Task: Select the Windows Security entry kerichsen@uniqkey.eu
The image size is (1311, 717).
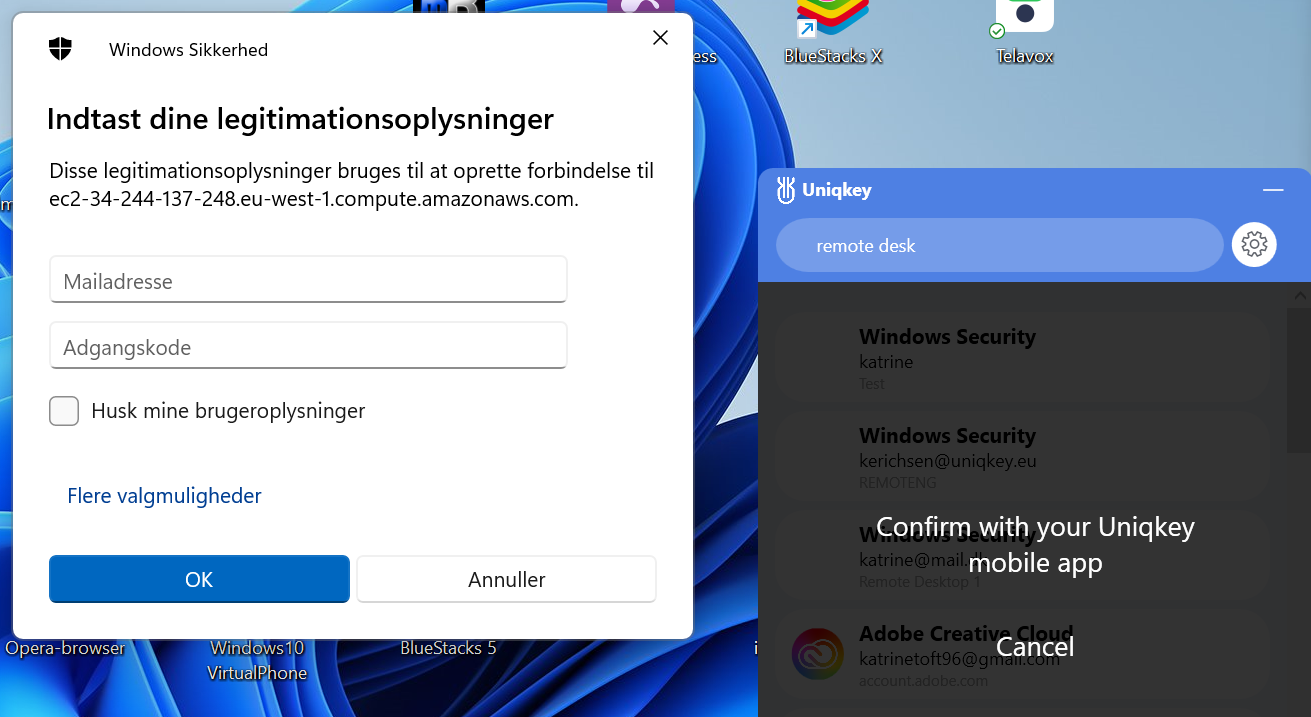Action: [1023, 456]
